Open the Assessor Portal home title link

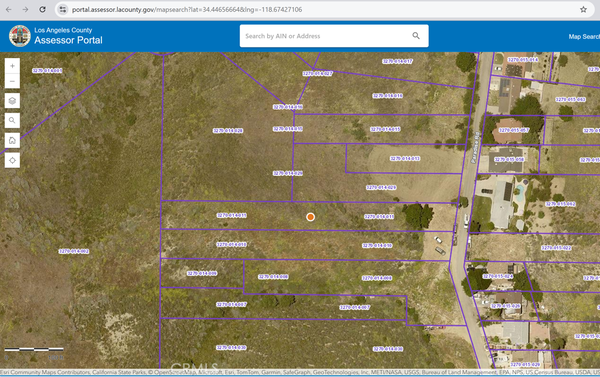[x=68, y=40]
